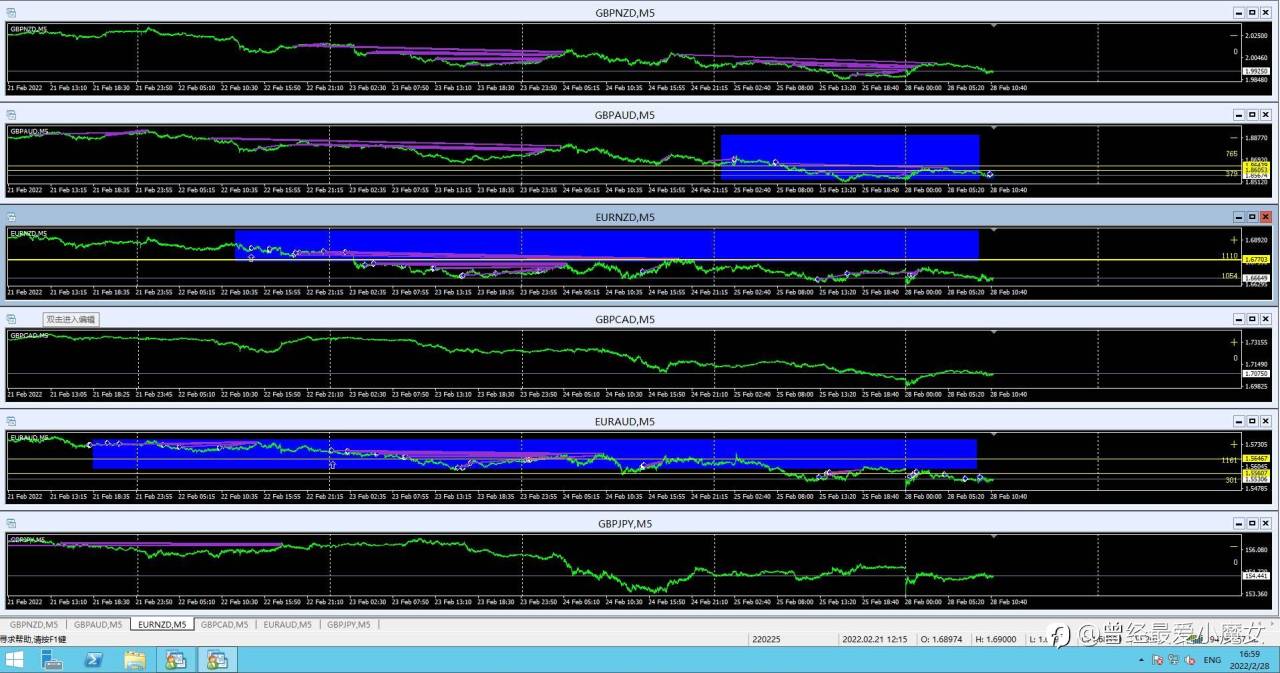Screen dimensions: 1280x673
Task: Switch to the highlighted MetaTrader taskbar instance
Action: pyautogui.click(x=217, y=659)
